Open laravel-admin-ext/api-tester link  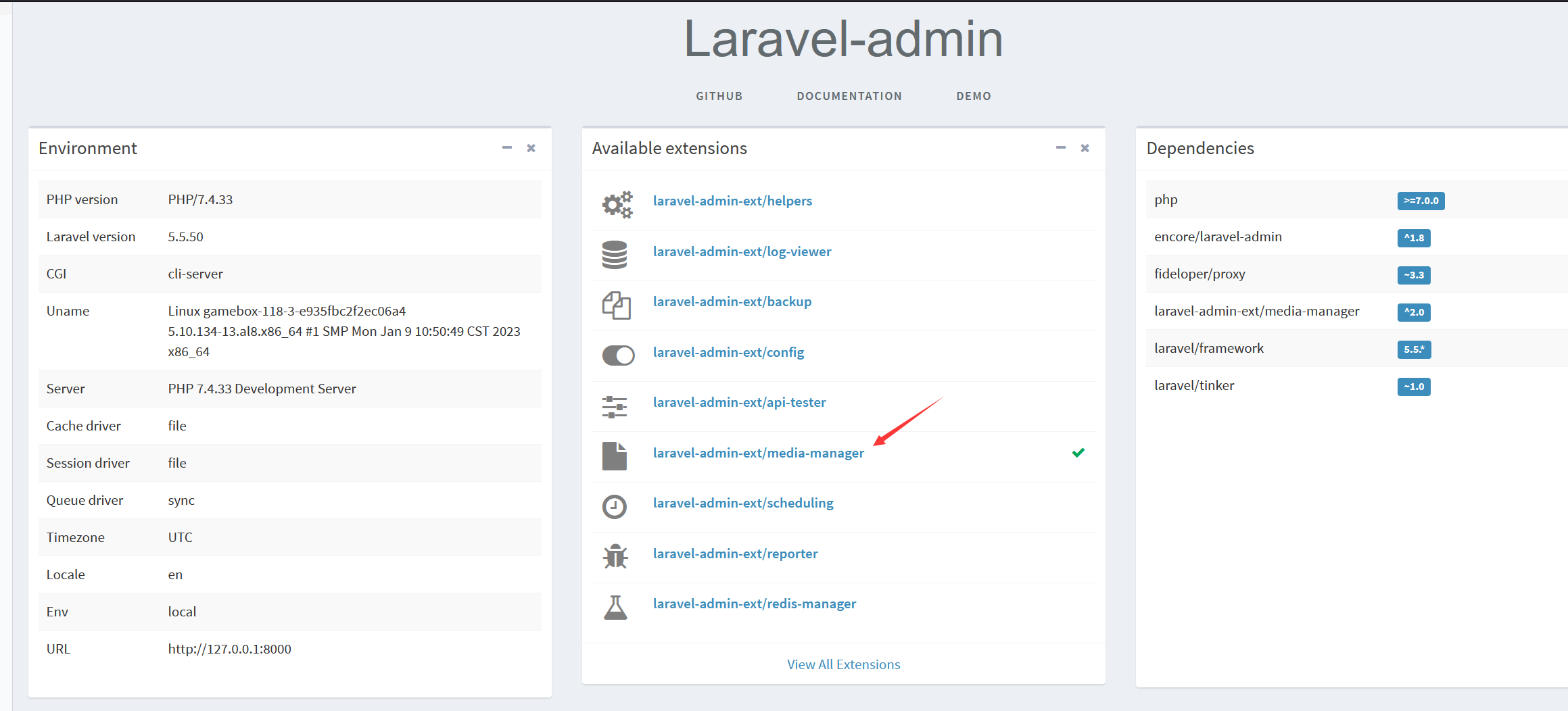click(x=739, y=402)
